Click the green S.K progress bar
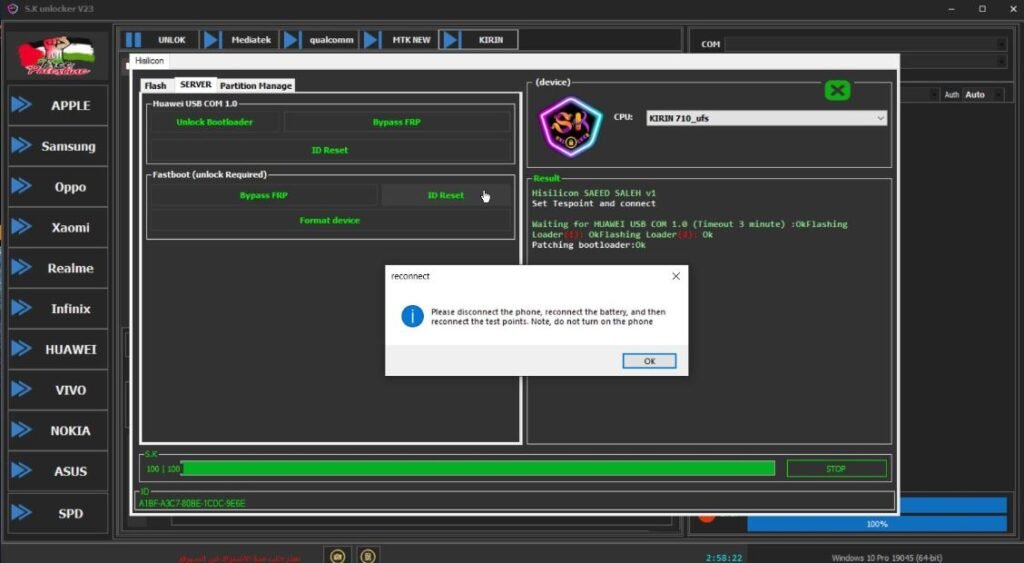Screen dimensions: 1024x563 (478, 468)
